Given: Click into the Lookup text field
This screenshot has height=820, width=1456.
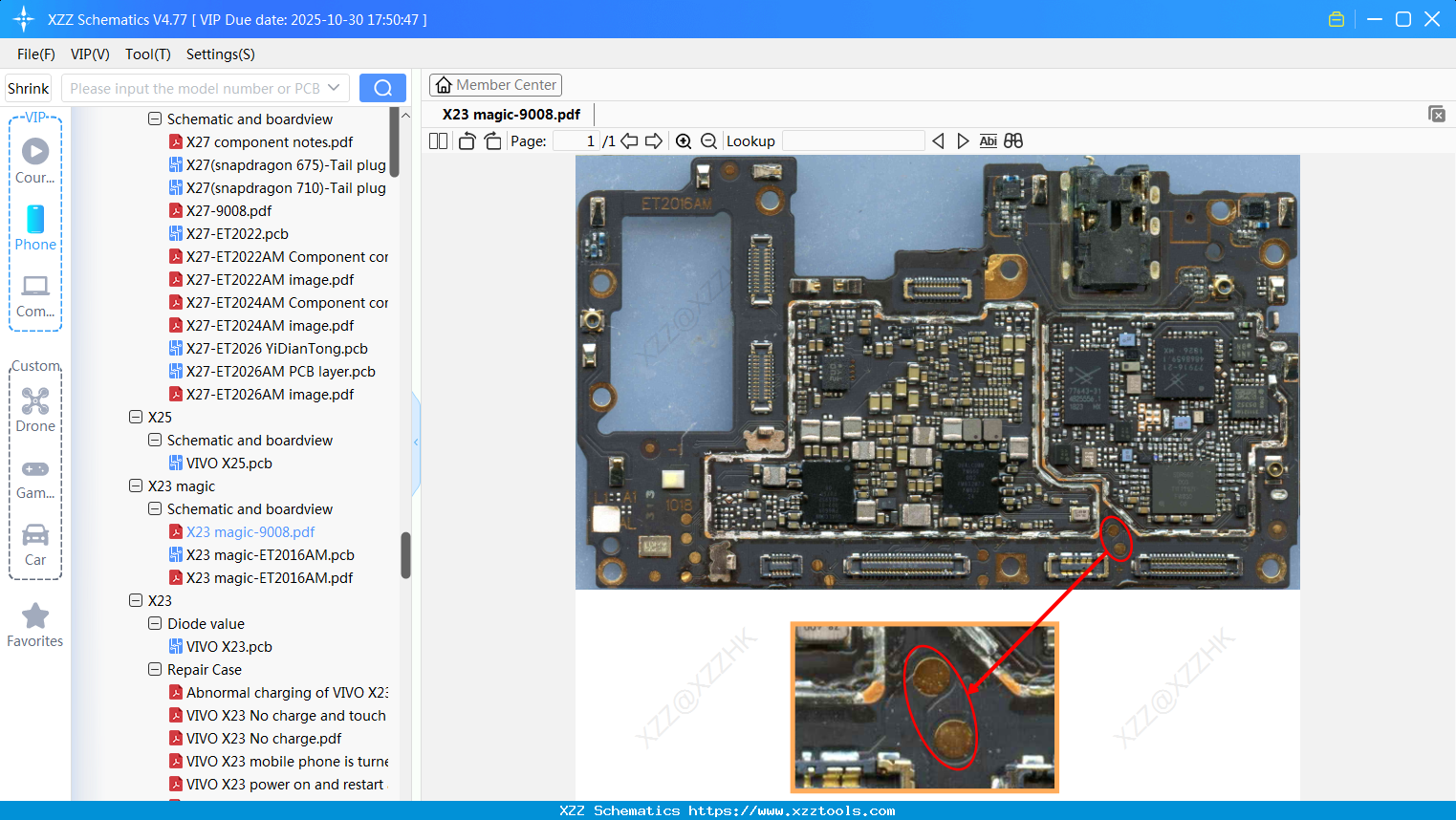Looking at the screenshot, I should click(853, 141).
